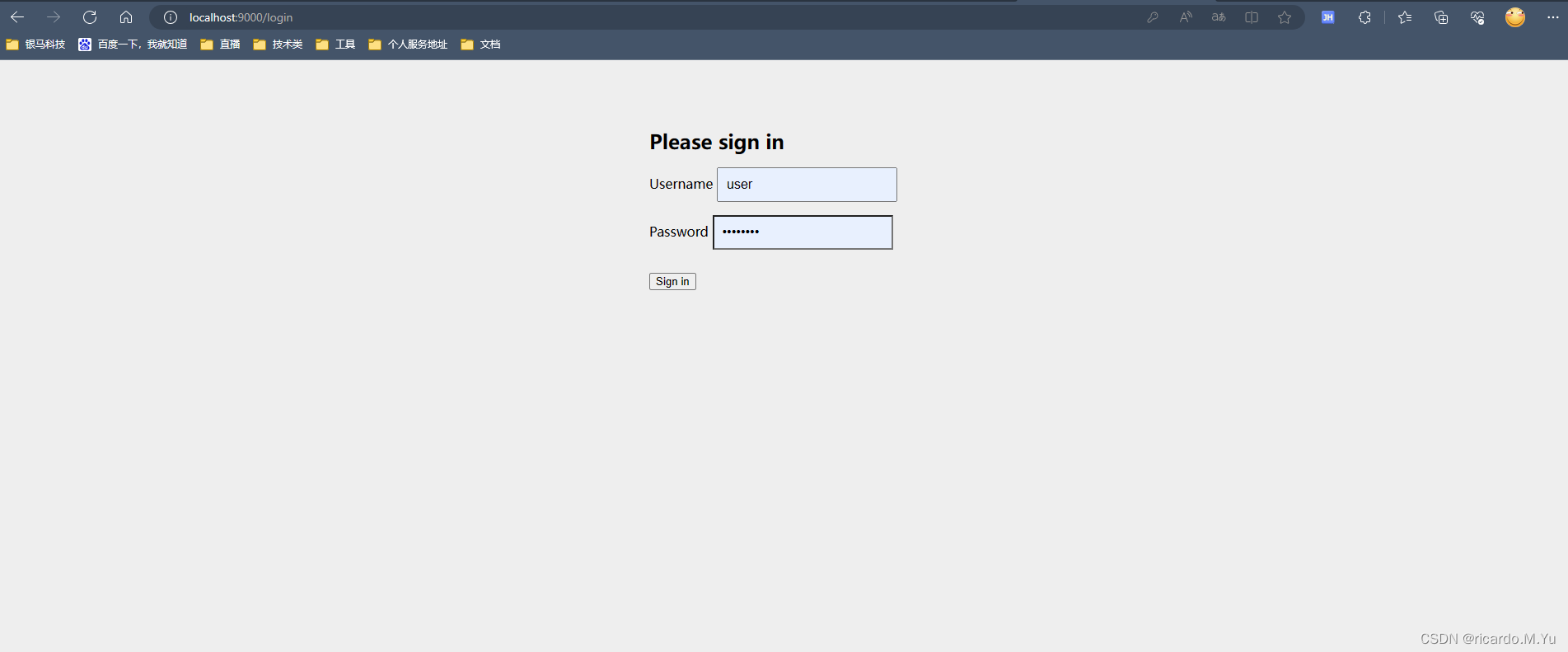
Task: Go back using the browser back arrow
Action: (17, 17)
